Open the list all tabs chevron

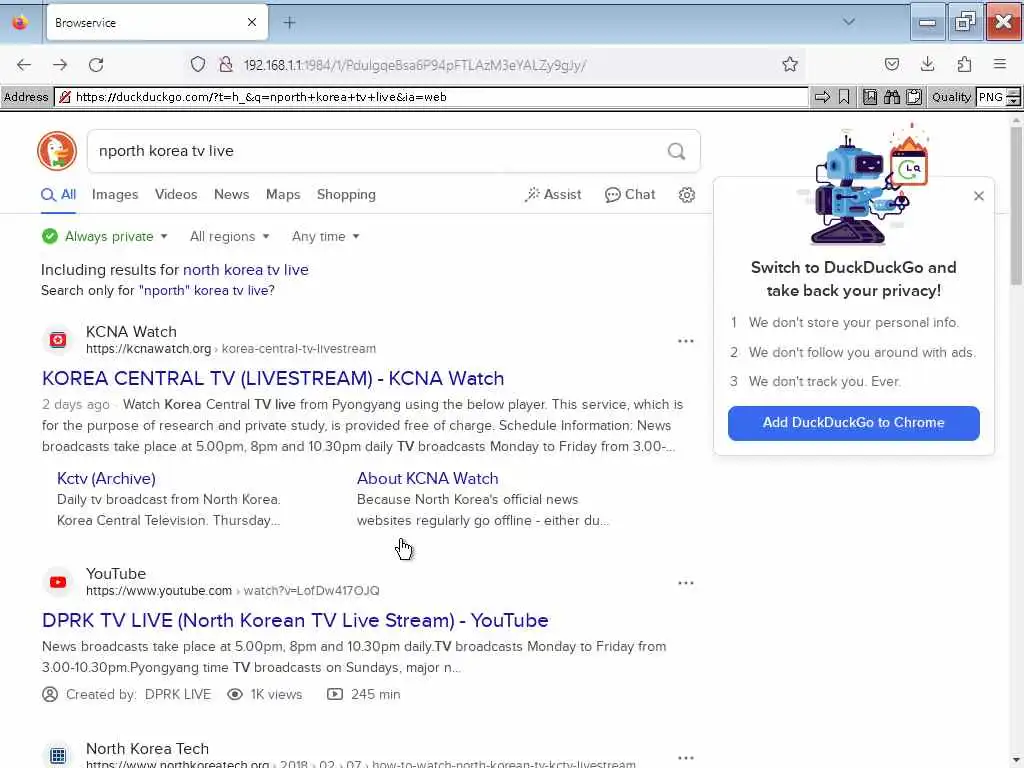[x=848, y=22]
